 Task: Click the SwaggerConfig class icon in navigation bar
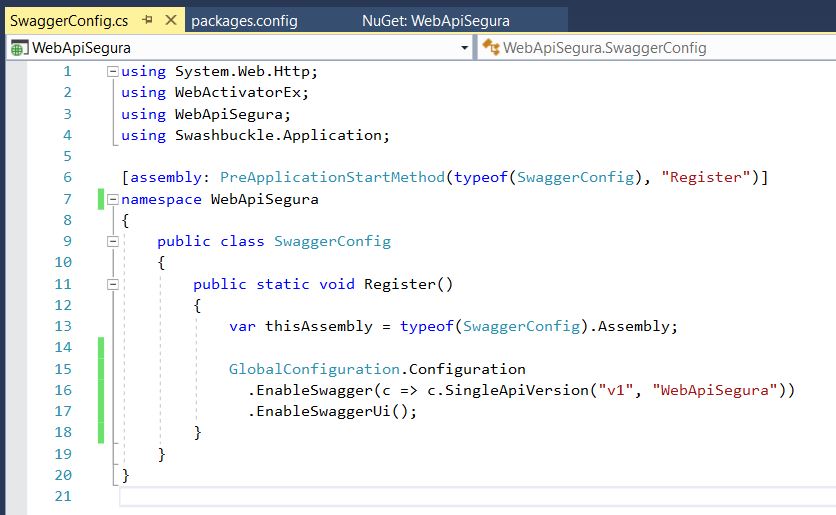click(491, 47)
